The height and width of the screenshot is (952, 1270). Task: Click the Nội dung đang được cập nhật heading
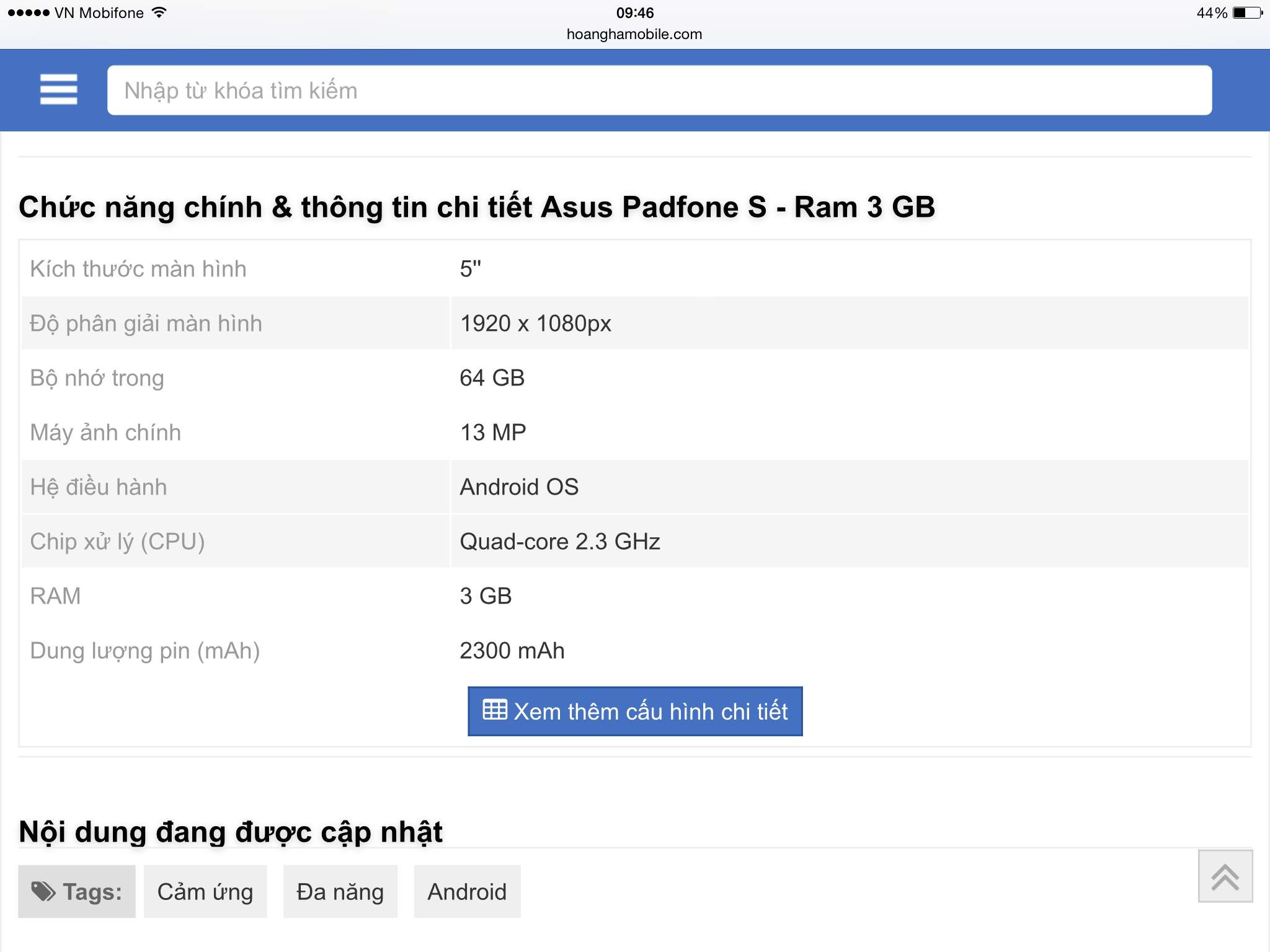pos(231,832)
